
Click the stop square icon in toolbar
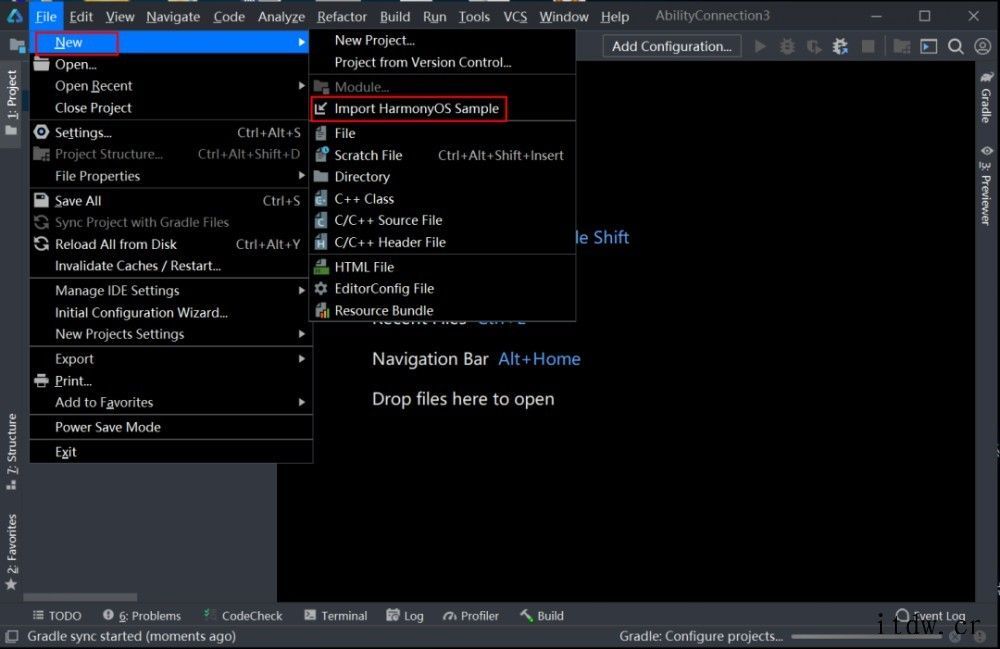point(868,47)
